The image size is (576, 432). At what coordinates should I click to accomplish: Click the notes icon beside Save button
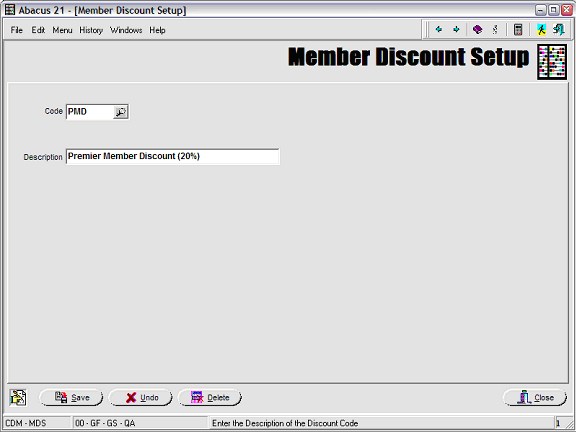(18, 397)
